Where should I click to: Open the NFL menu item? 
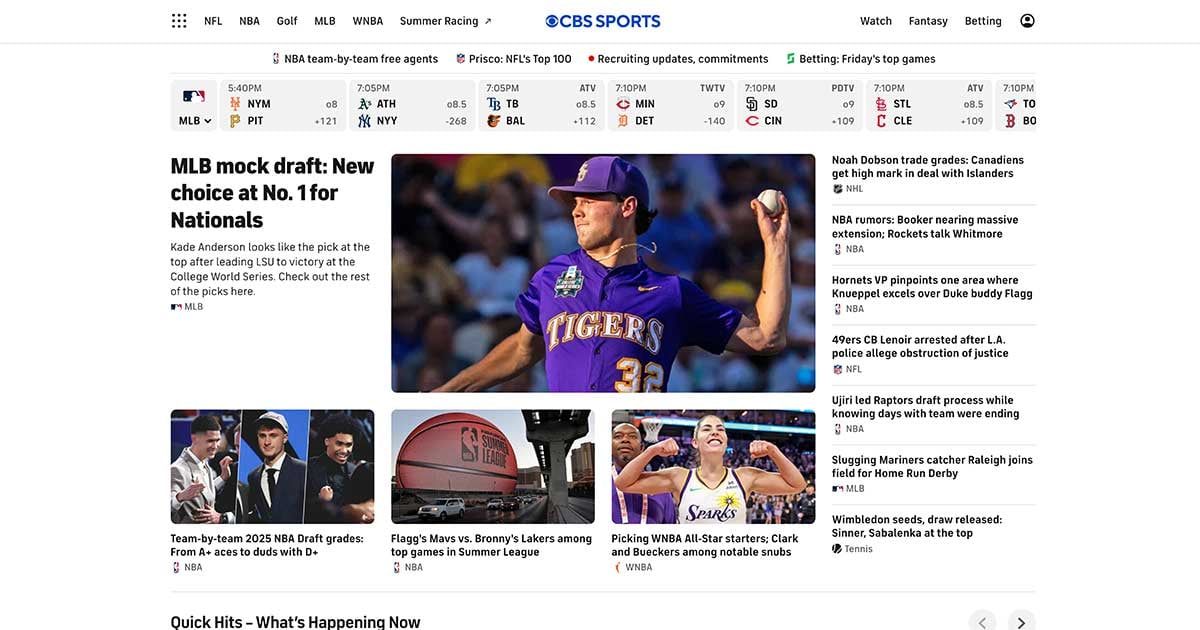[x=213, y=21]
